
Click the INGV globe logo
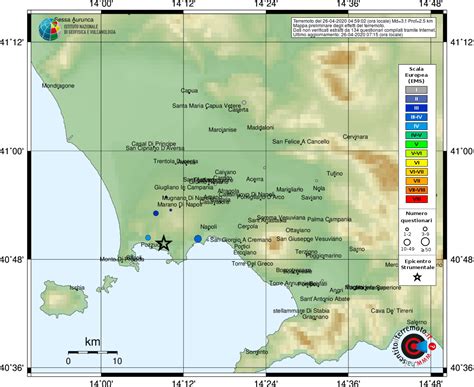tap(50, 29)
